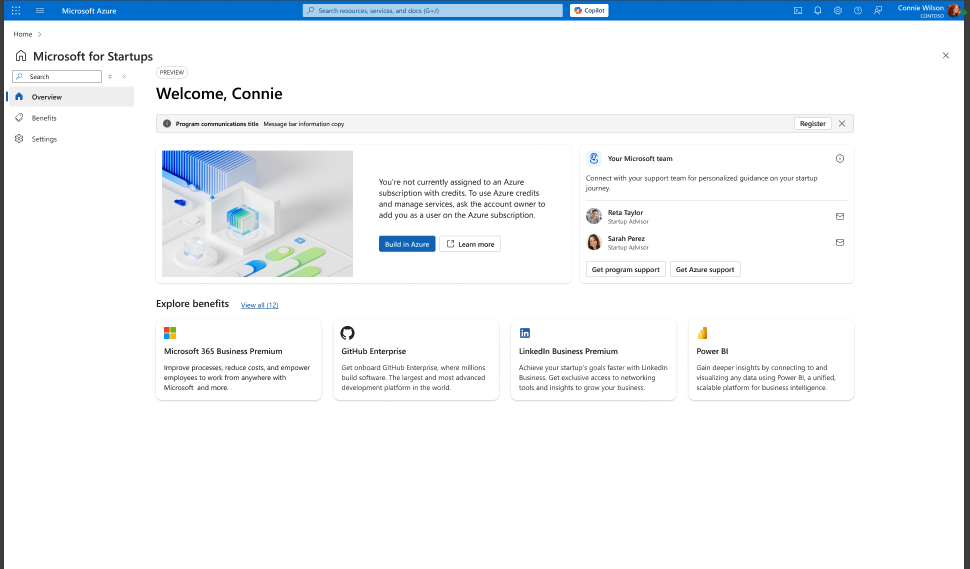The height and width of the screenshot is (569, 970).
Task: Open the portal hamburger menu
Action: (40, 11)
